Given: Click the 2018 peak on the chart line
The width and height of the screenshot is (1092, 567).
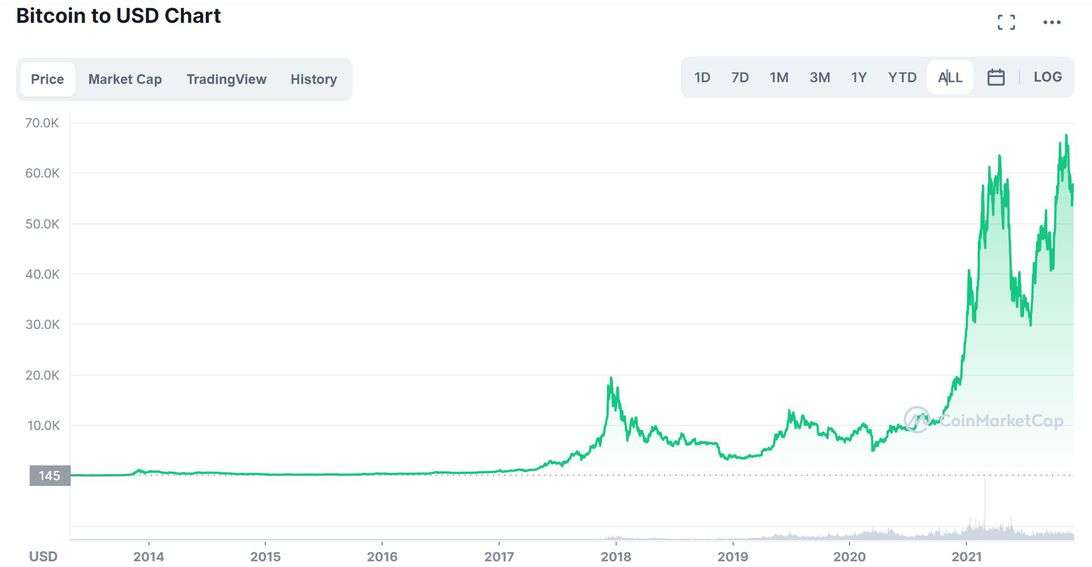Looking at the screenshot, I should click(x=611, y=379).
